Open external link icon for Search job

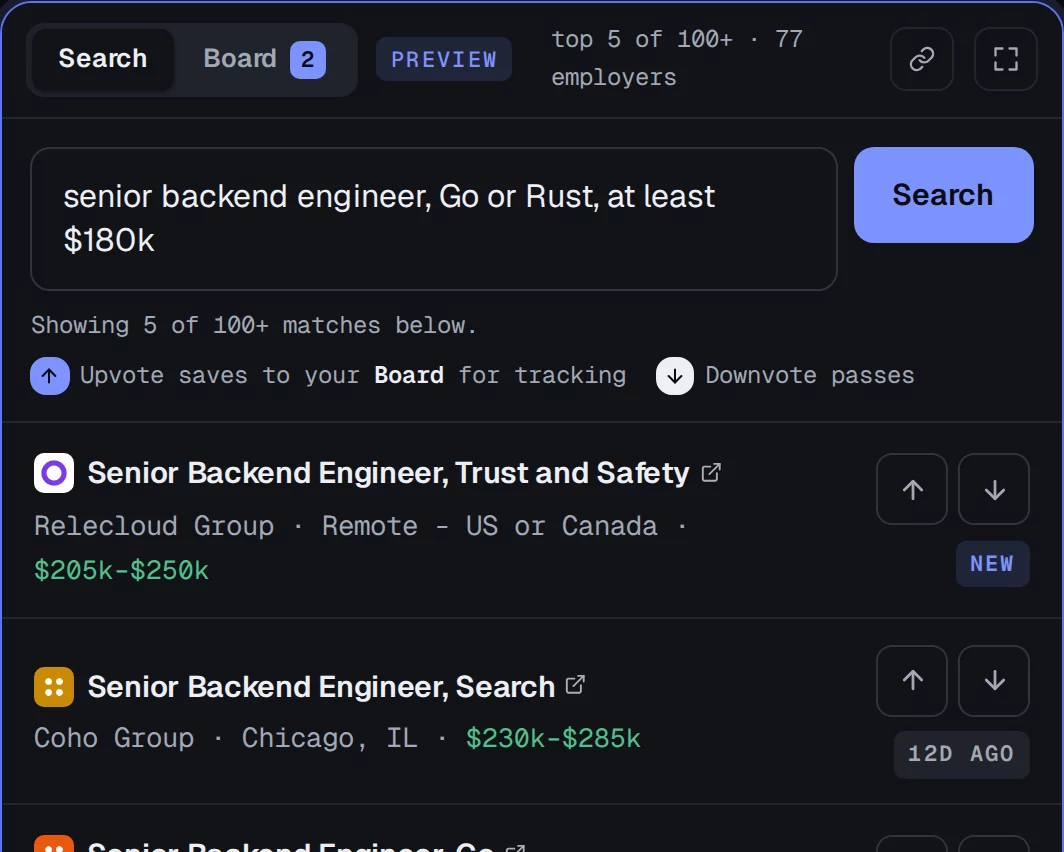(575, 685)
